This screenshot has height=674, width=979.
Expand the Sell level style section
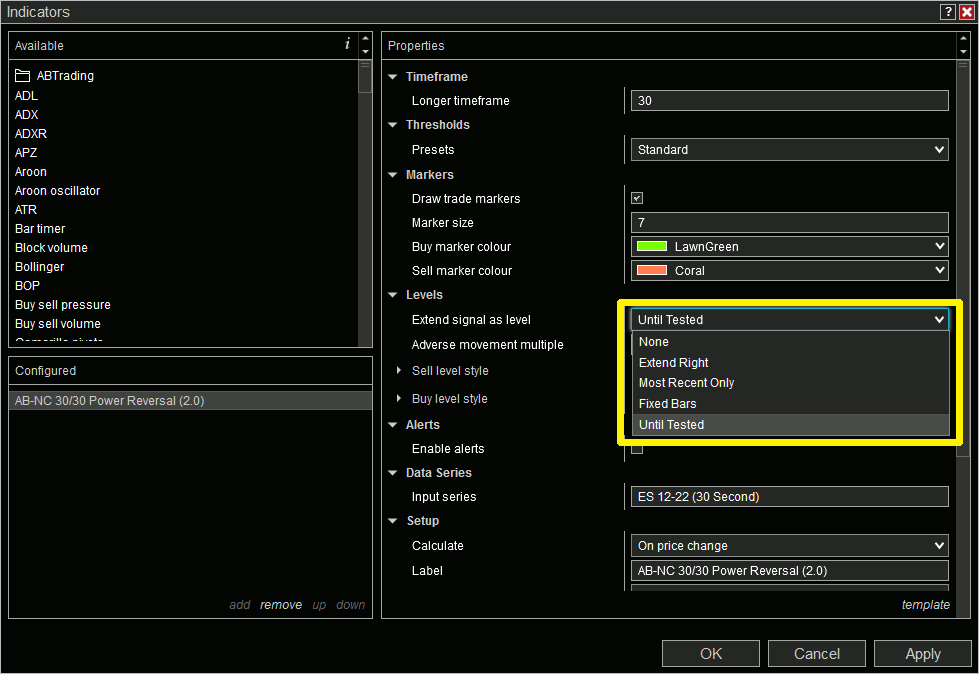(400, 370)
